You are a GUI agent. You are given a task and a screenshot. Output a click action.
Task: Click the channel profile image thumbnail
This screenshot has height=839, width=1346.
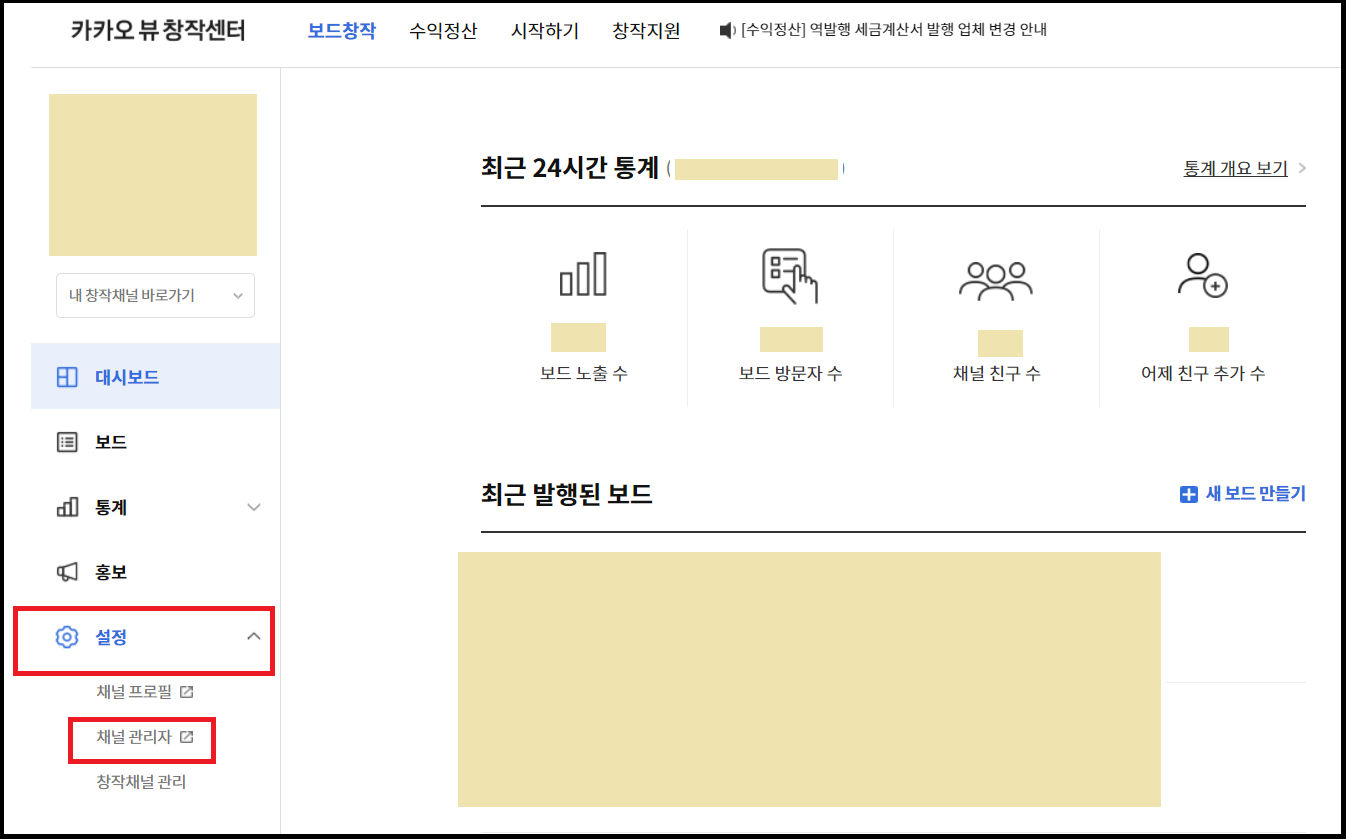(152, 174)
